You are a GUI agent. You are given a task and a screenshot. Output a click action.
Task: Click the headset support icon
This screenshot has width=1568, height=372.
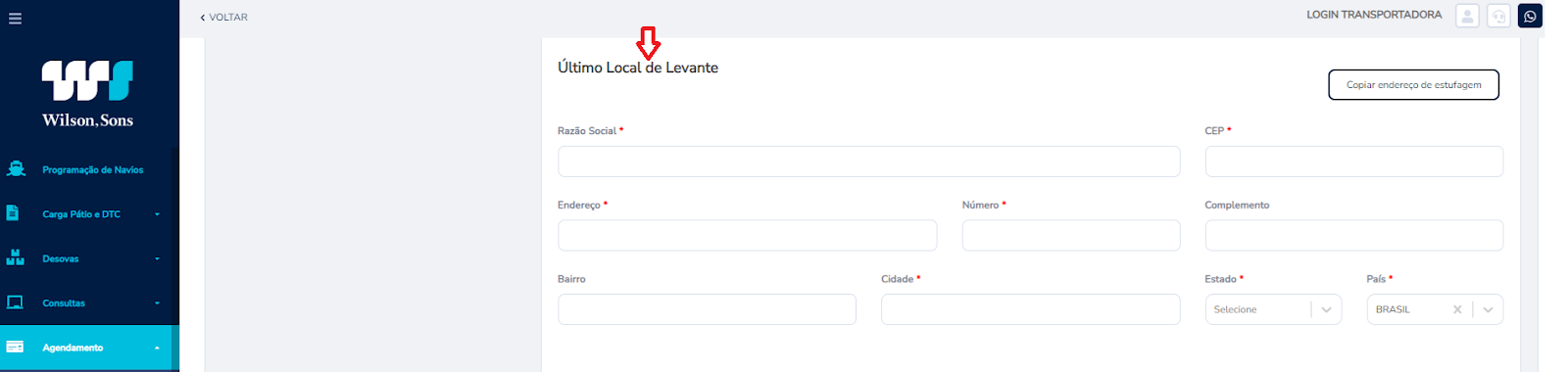[1498, 16]
